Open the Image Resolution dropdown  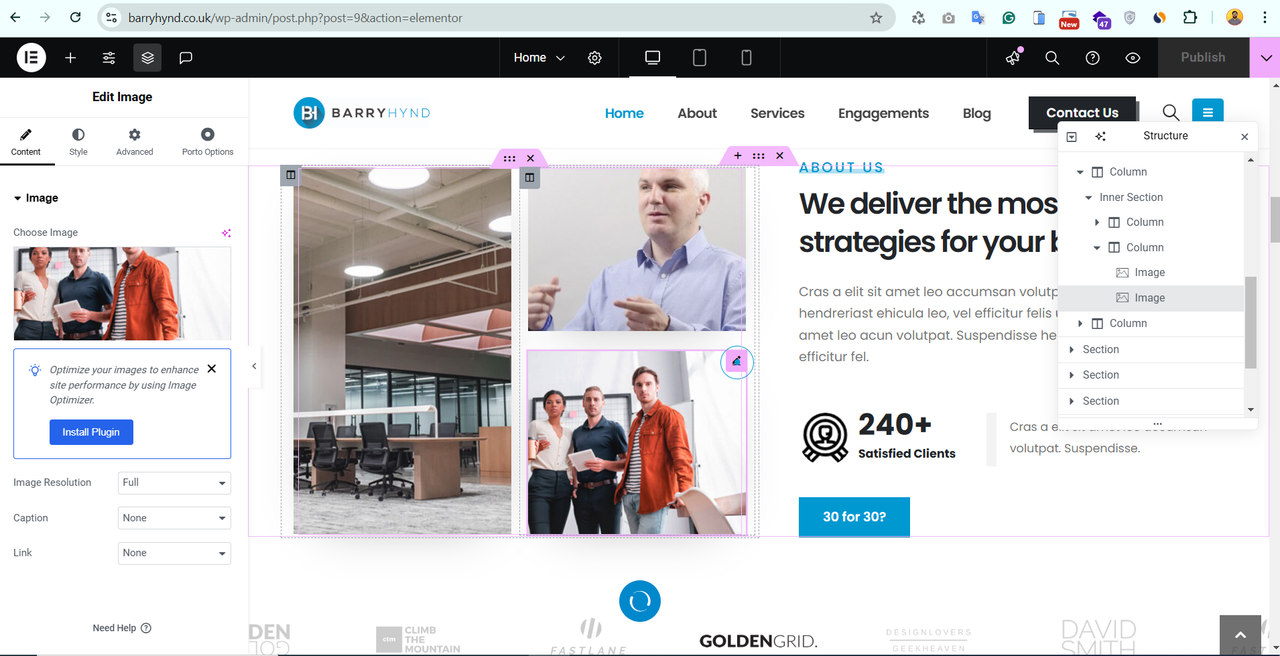[x=174, y=483]
